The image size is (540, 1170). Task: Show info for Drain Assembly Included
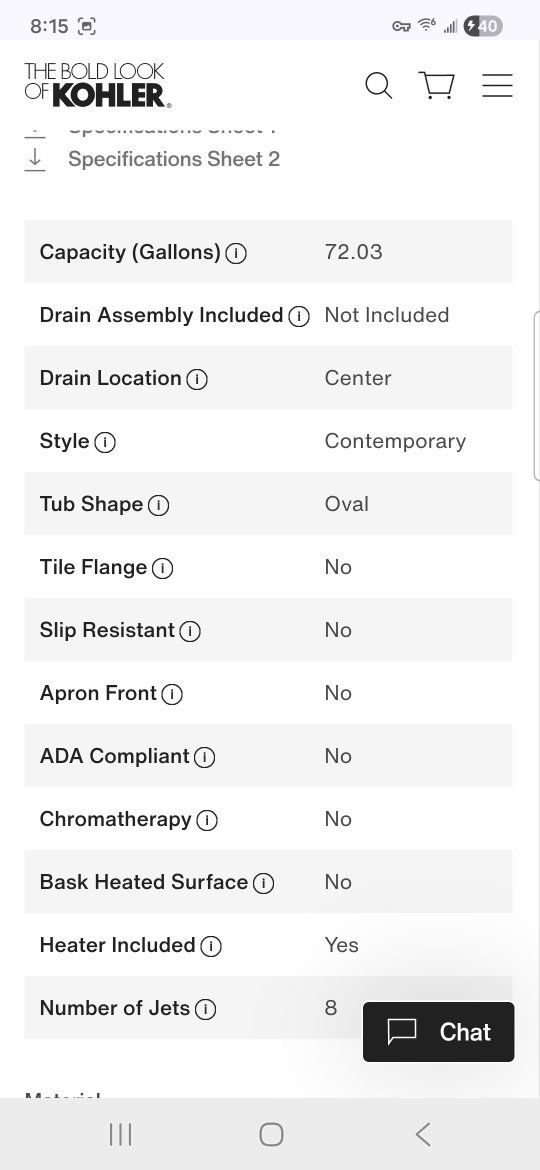299,316
